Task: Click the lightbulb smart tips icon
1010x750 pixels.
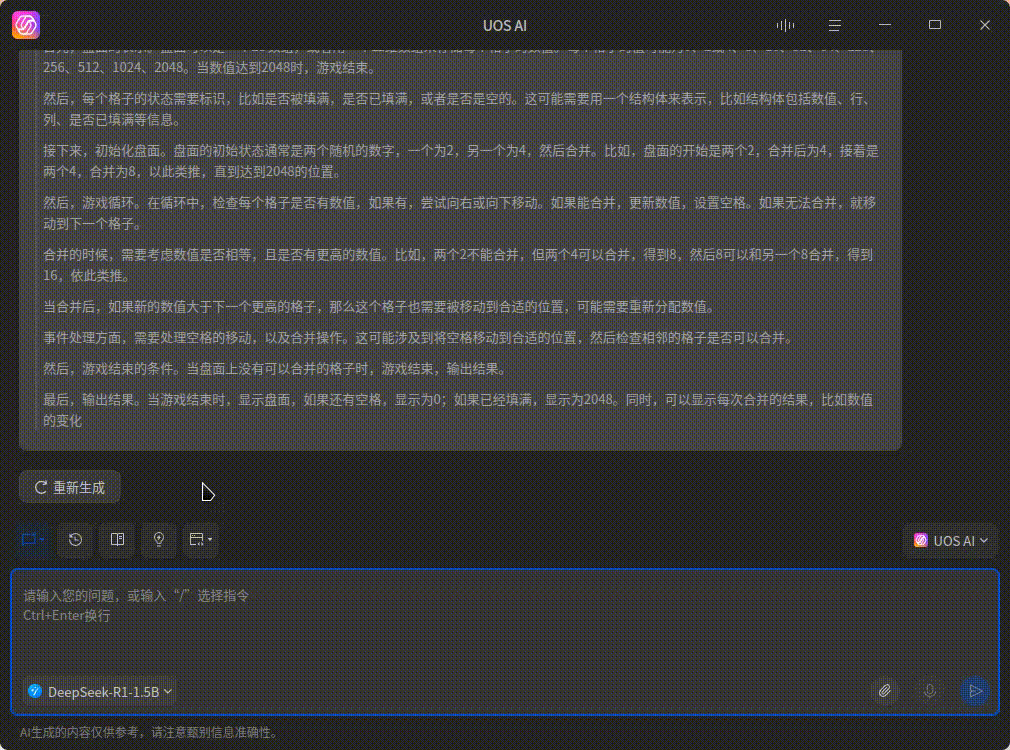Action: 158,540
